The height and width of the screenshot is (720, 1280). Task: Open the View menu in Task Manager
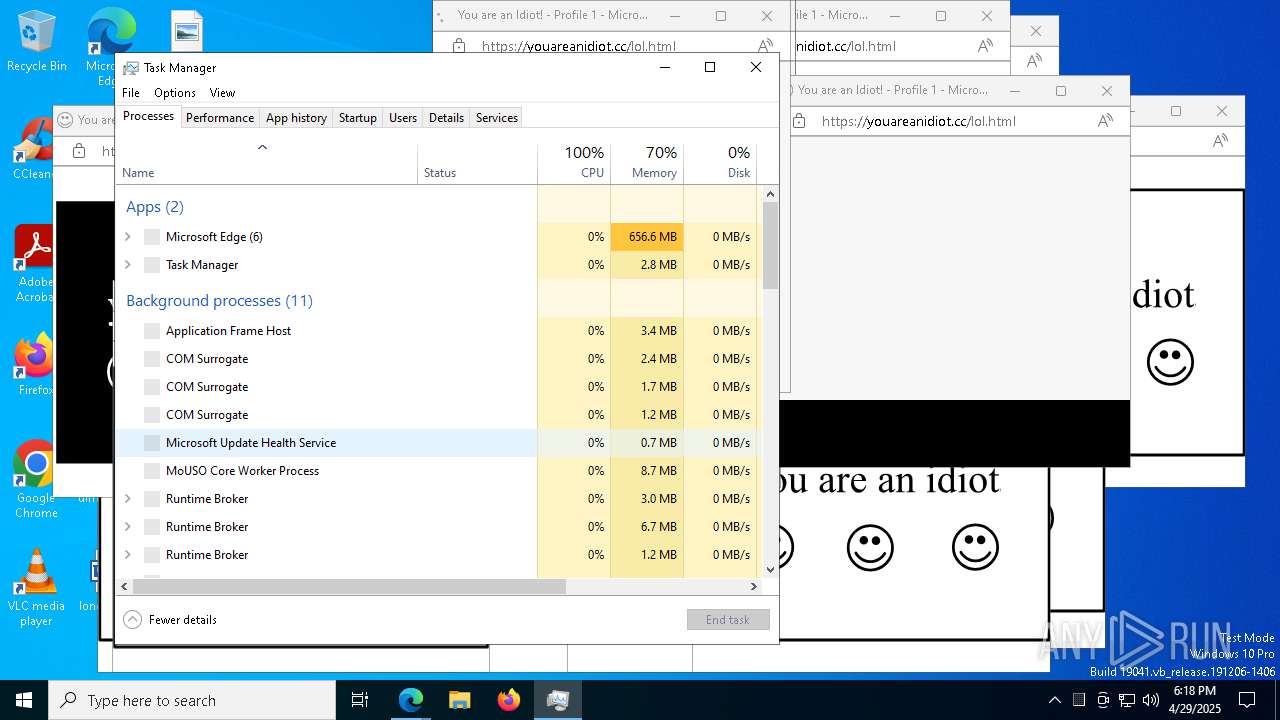click(x=222, y=93)
